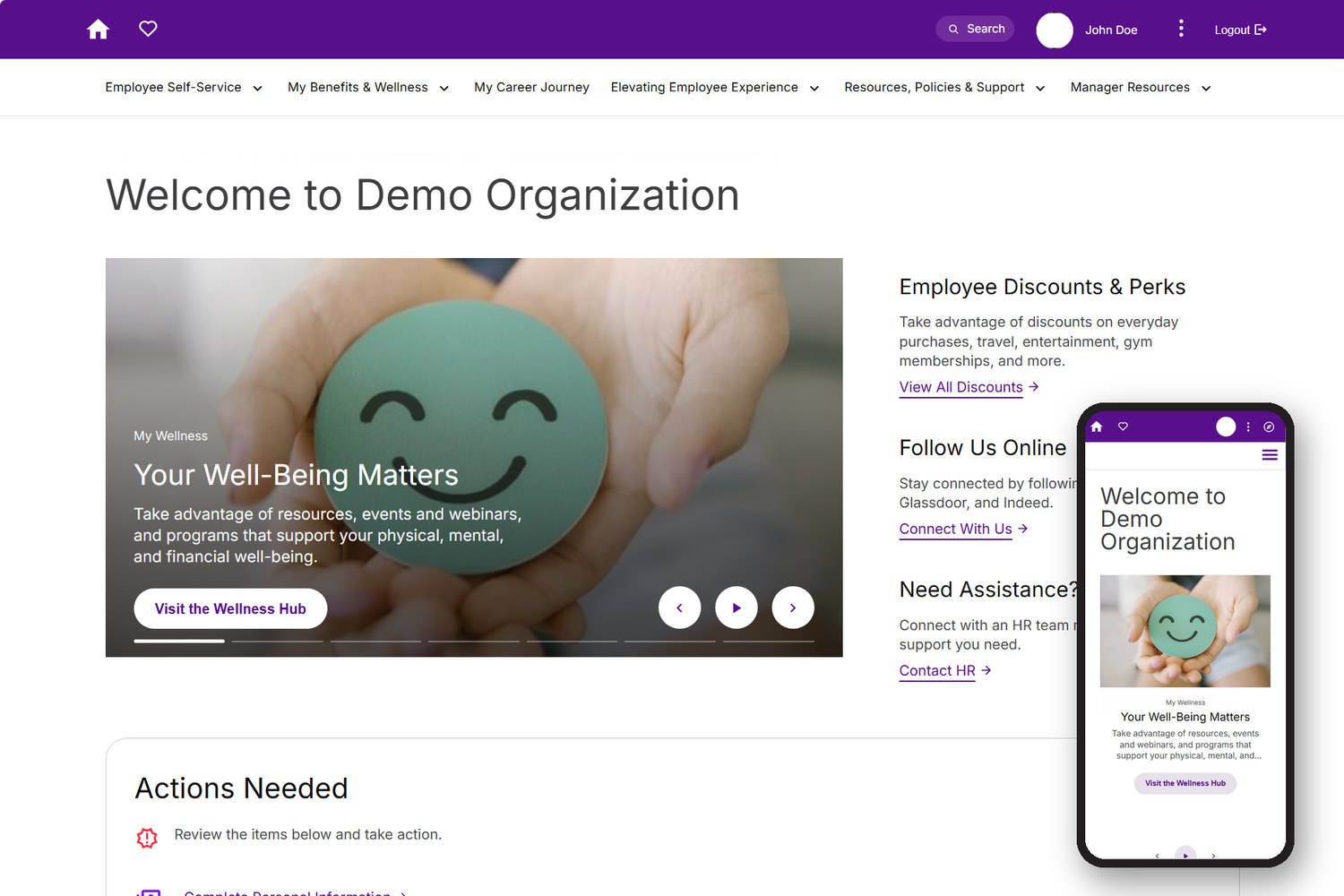Open favorites with the heart icon in top bar
The width and height of the screenshot is (1344, 896).
click(148, 29)
